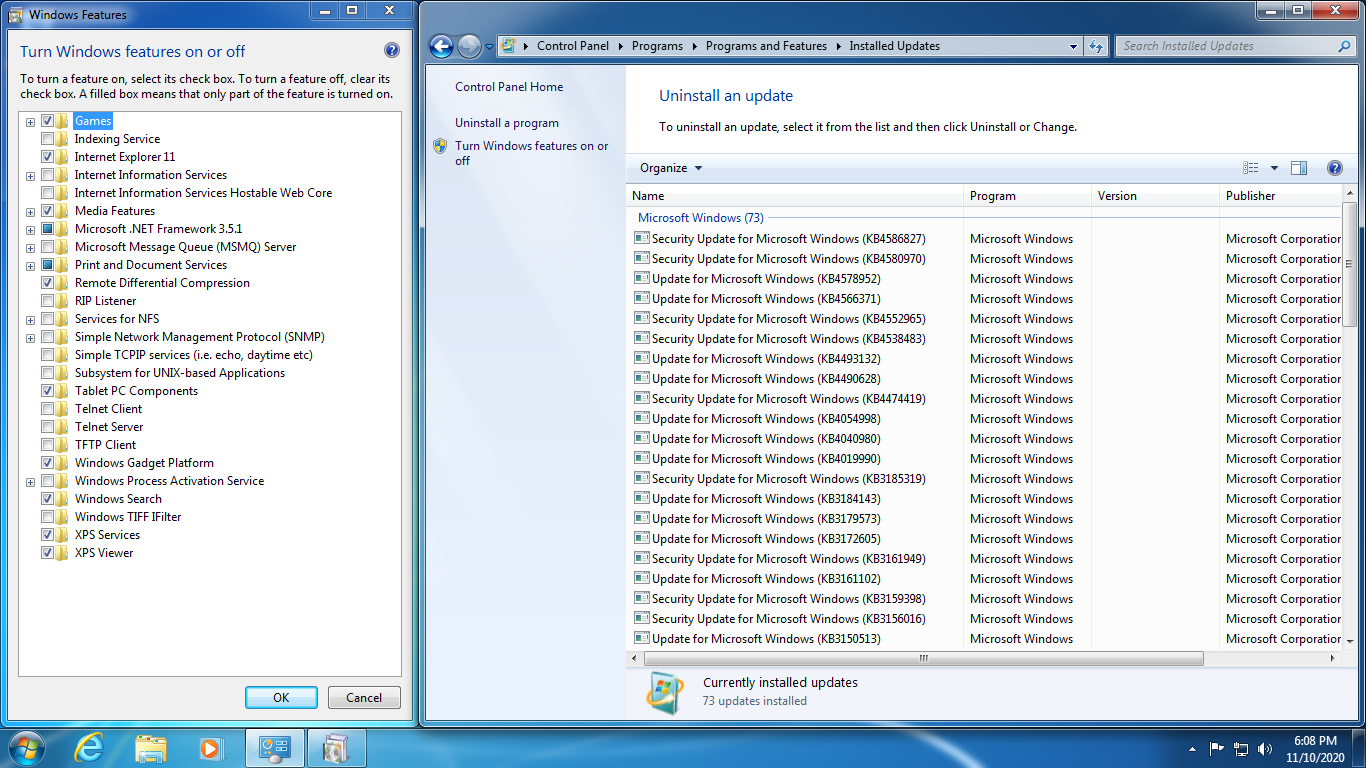Enable the Indexing Service checkbox

coord(47,139)
